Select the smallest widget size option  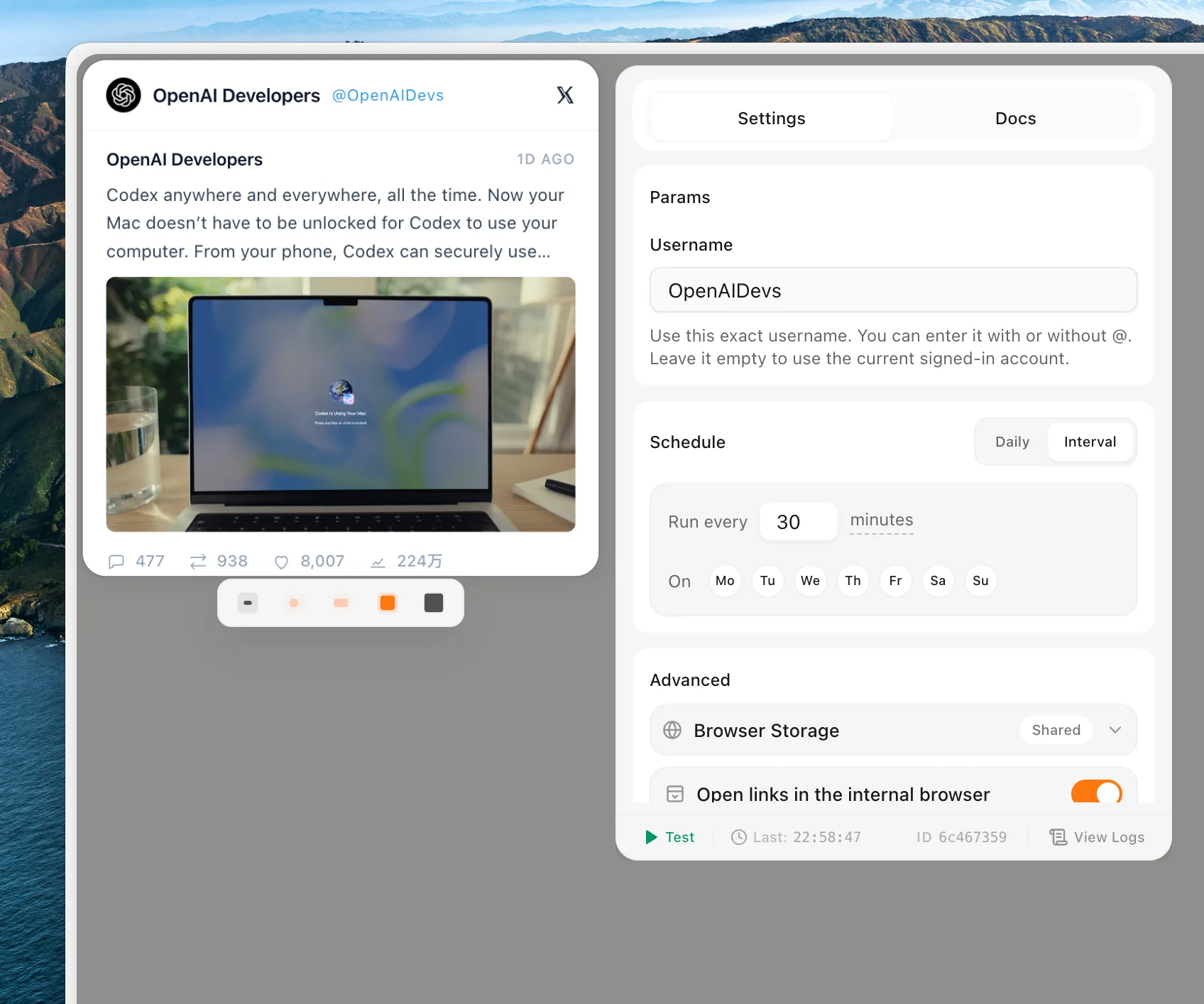coord(248,603)
